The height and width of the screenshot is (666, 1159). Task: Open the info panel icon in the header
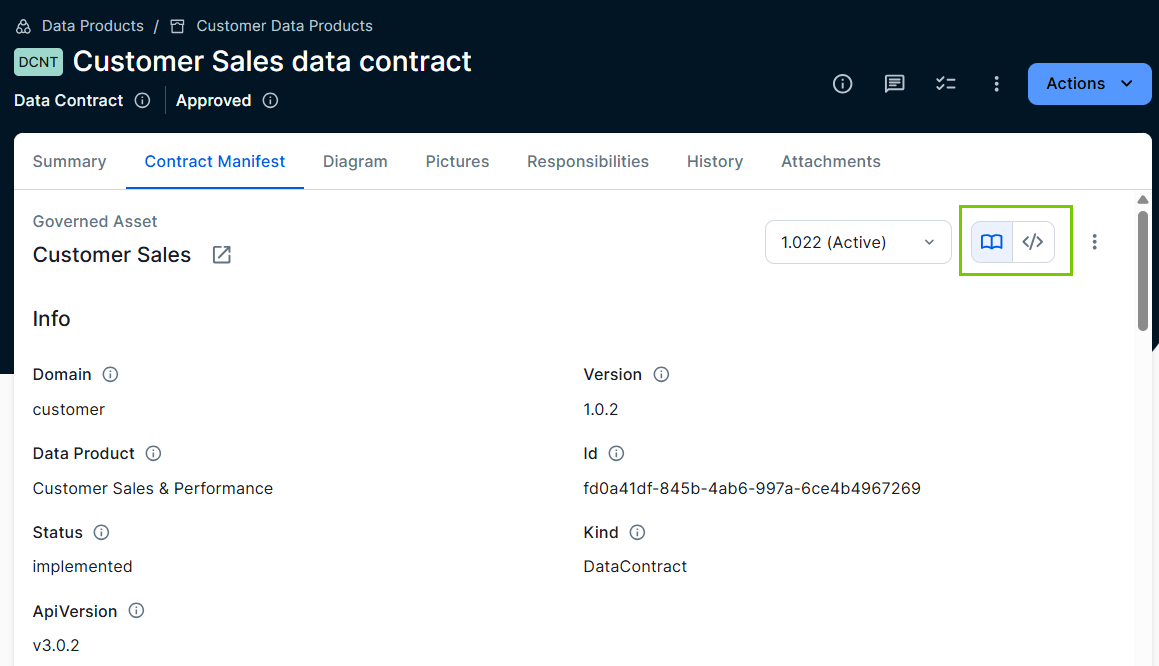click(842, 84)
